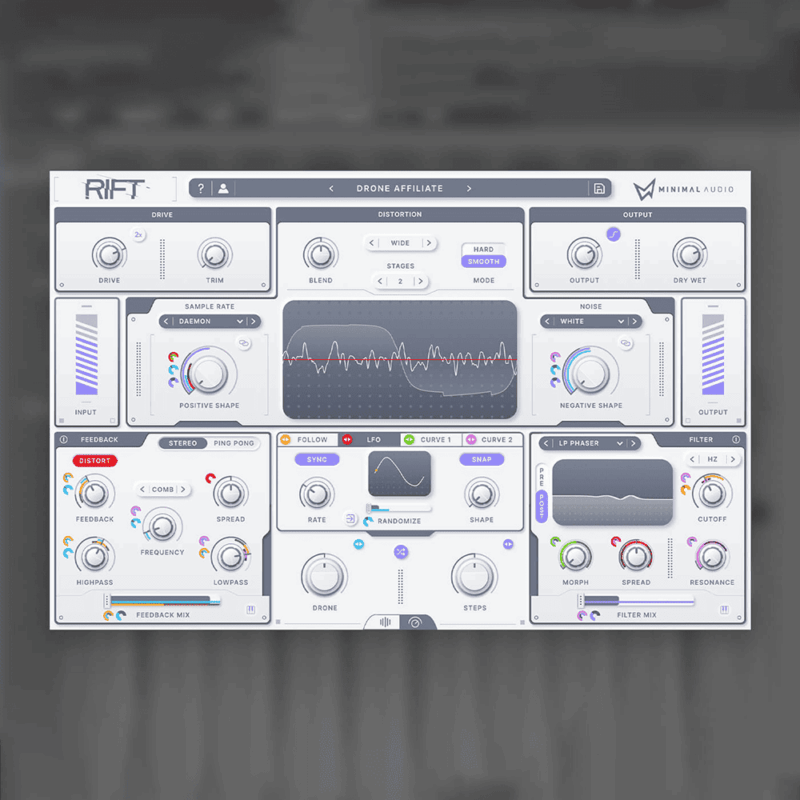Click the piano keys icon in Feedback Mix
The image size is (800, 800).
pos(251,610)
